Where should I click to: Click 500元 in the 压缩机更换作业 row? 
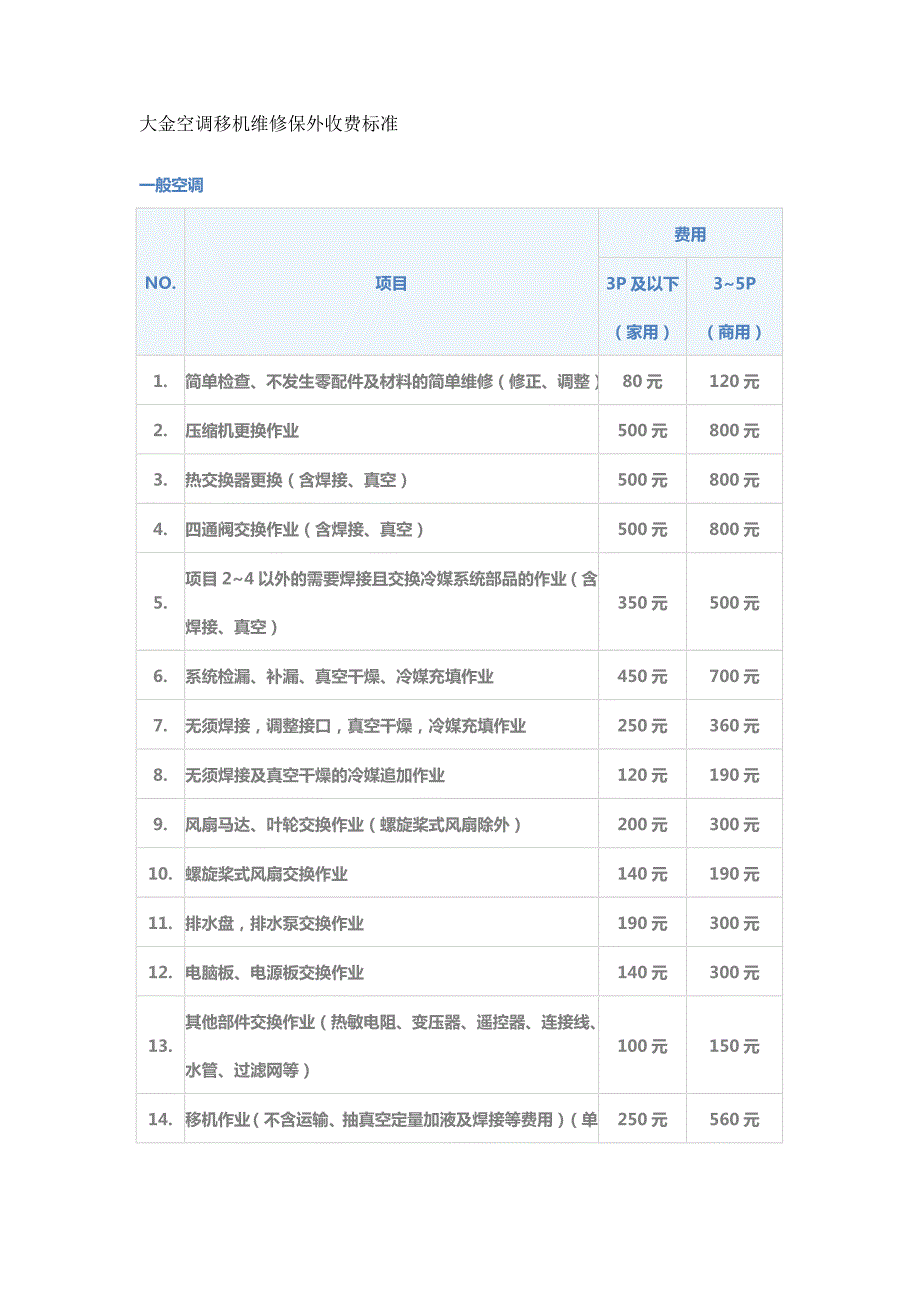pyautogui.click(x=642, y=431)
